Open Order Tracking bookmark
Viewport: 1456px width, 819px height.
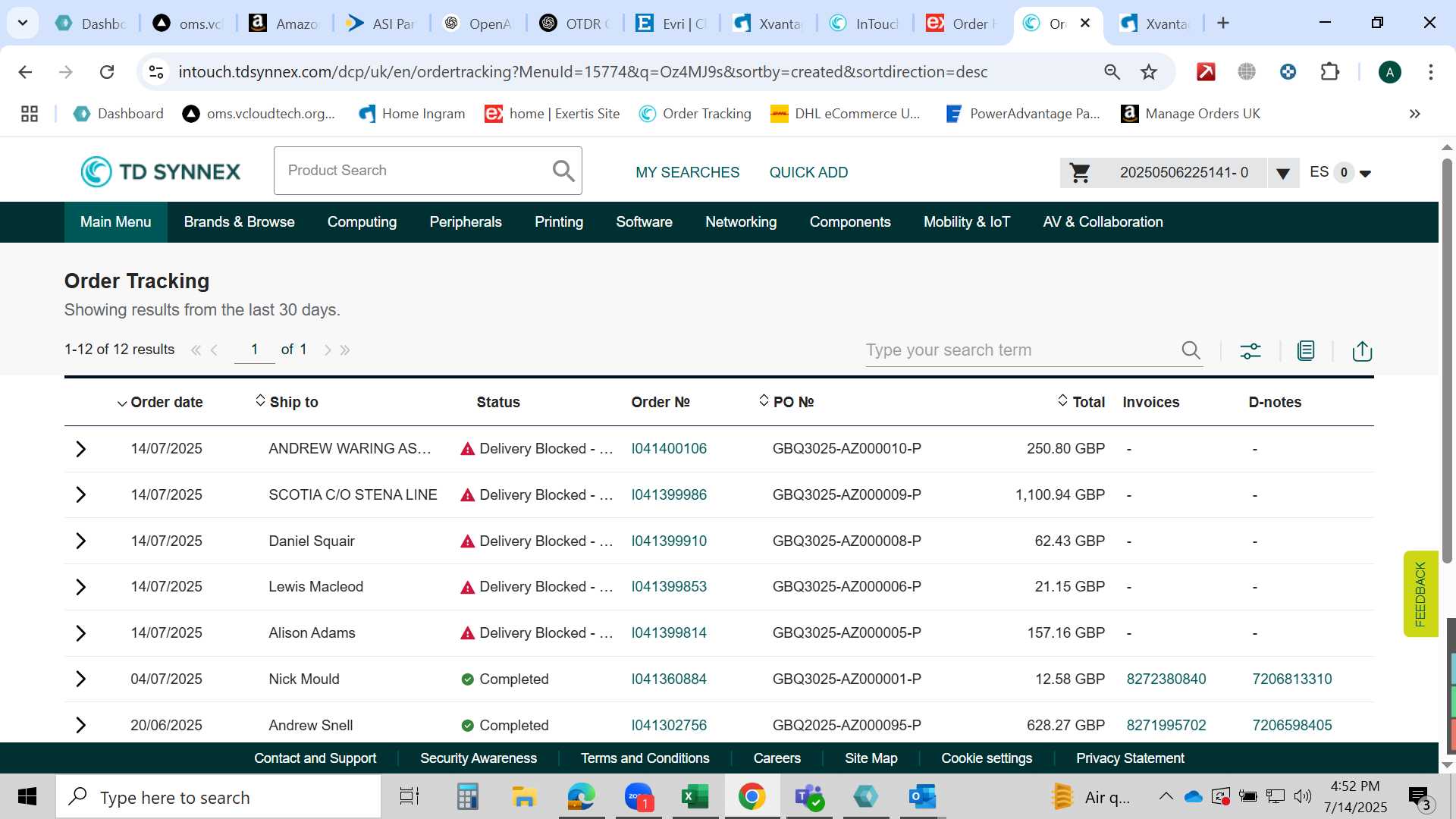tap(695, 114)
